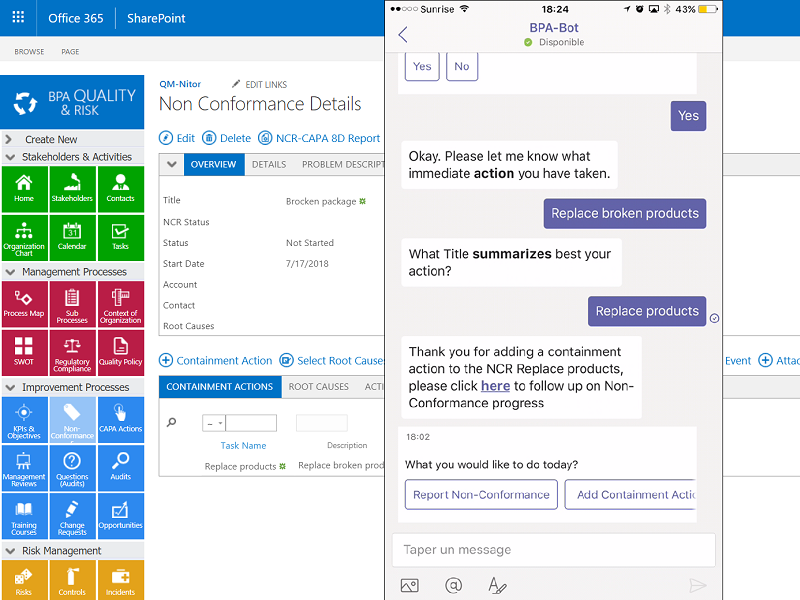
Task: Select the CONTAINMENT ACTIONS tab
Action: (x=220, y=387)
